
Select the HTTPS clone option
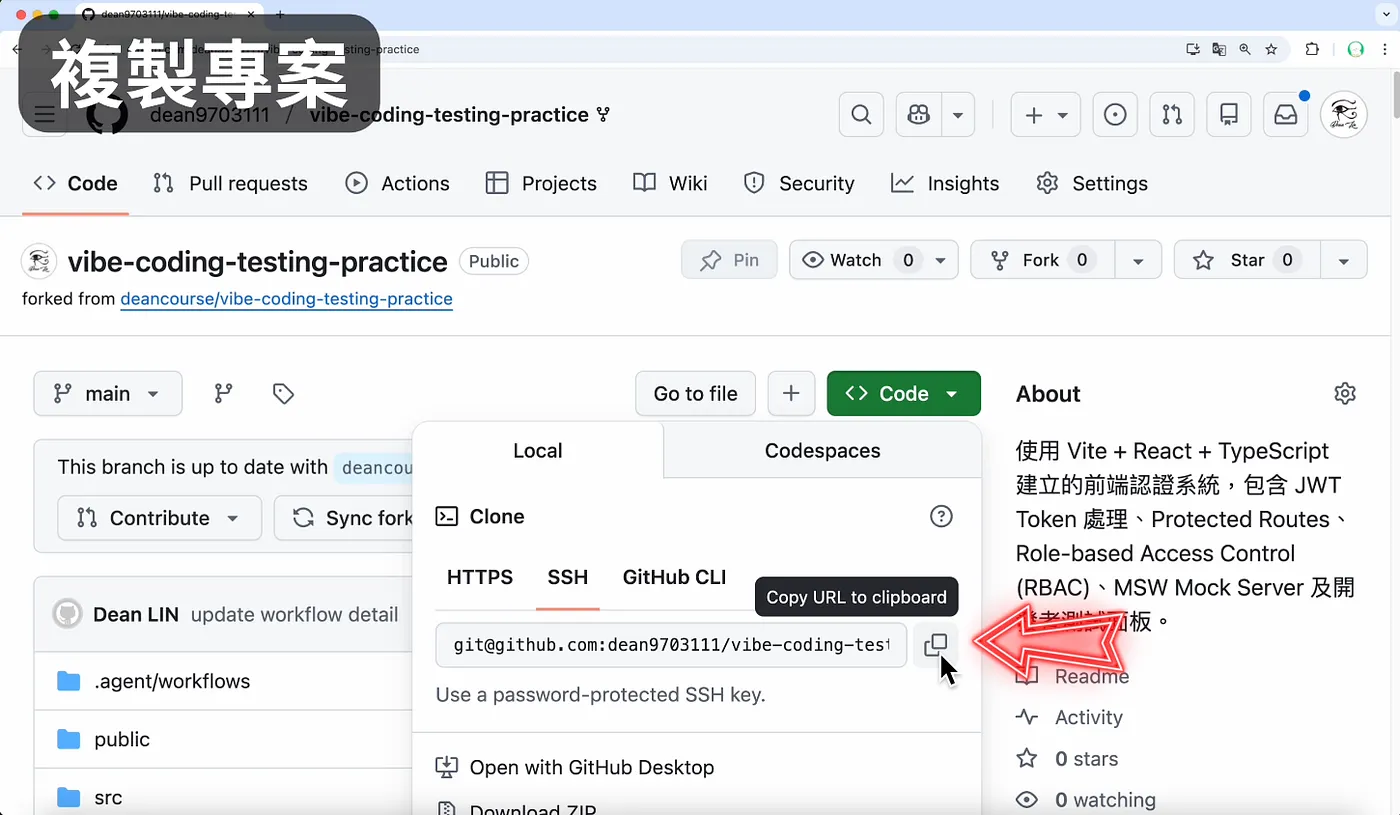click(x=480, y=577)
